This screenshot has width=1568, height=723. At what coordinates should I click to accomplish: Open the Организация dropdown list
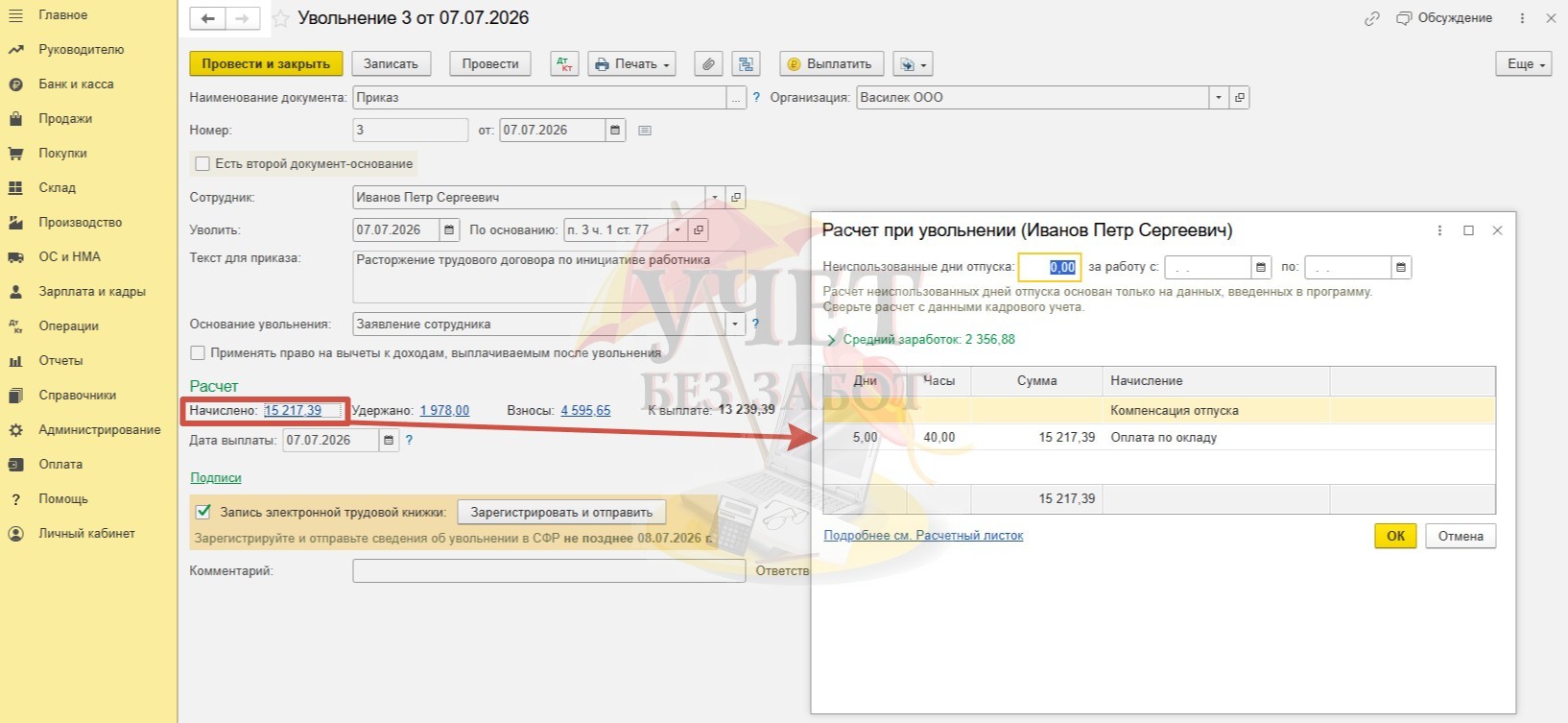1219,97
